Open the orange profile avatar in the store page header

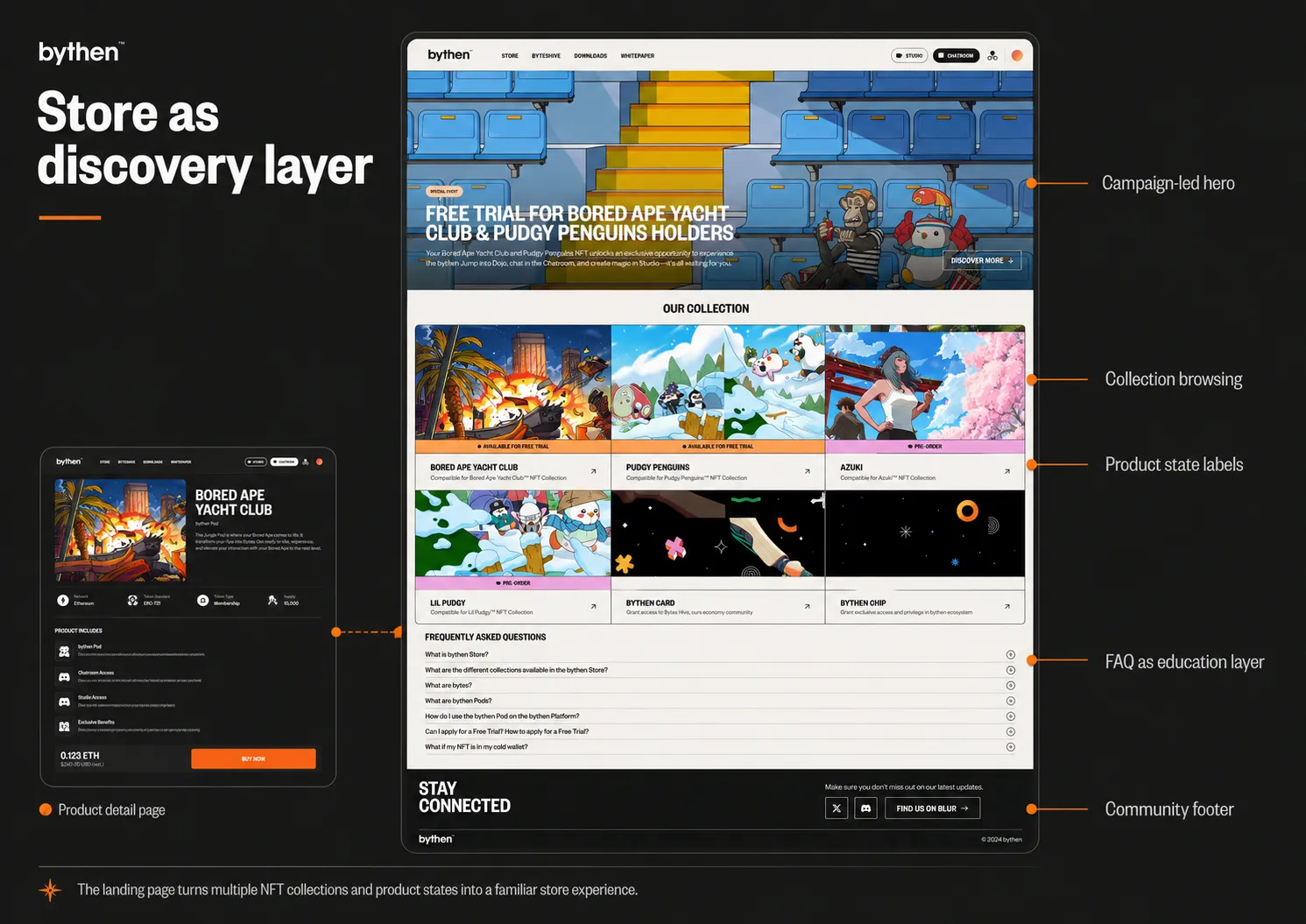pos(1017,55)
